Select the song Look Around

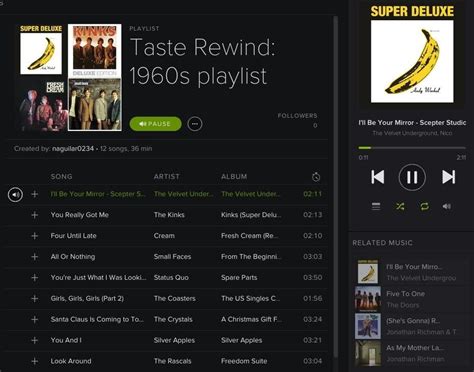click(71, 361)
